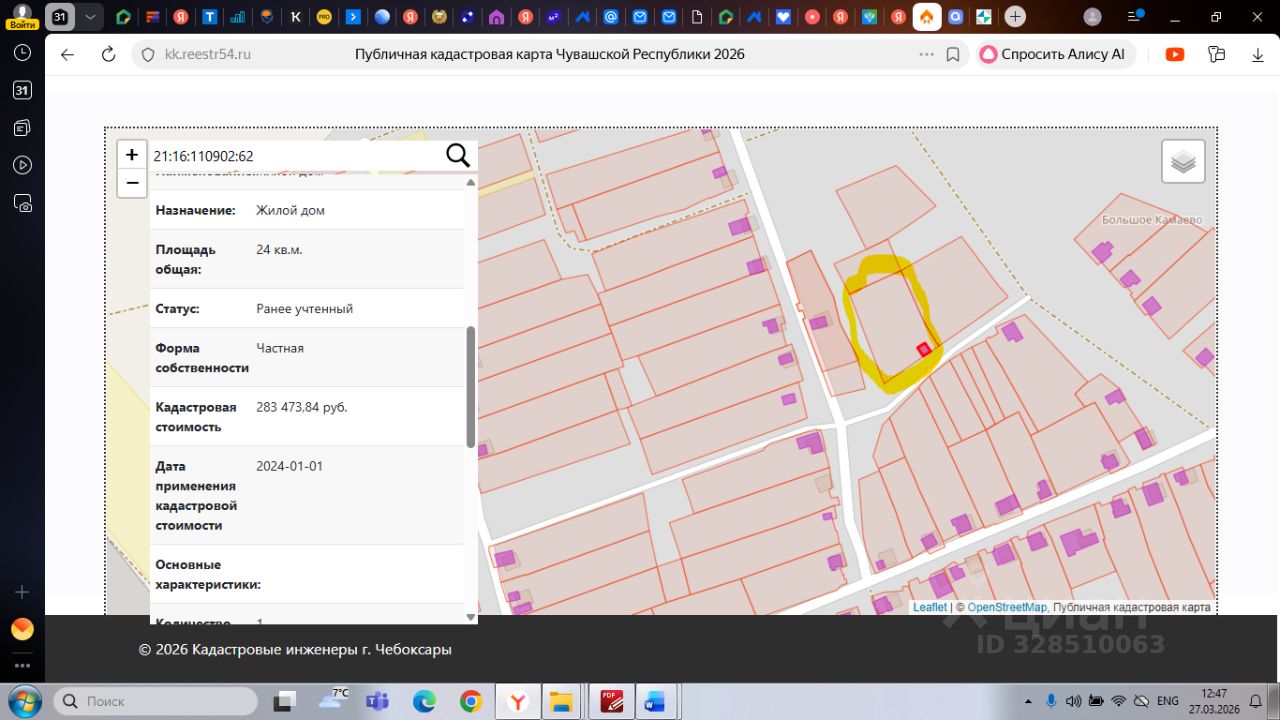Click the address bar URL kk.reestr54.ru
The height and width of the screenshot is (720, 1280).
208,55
